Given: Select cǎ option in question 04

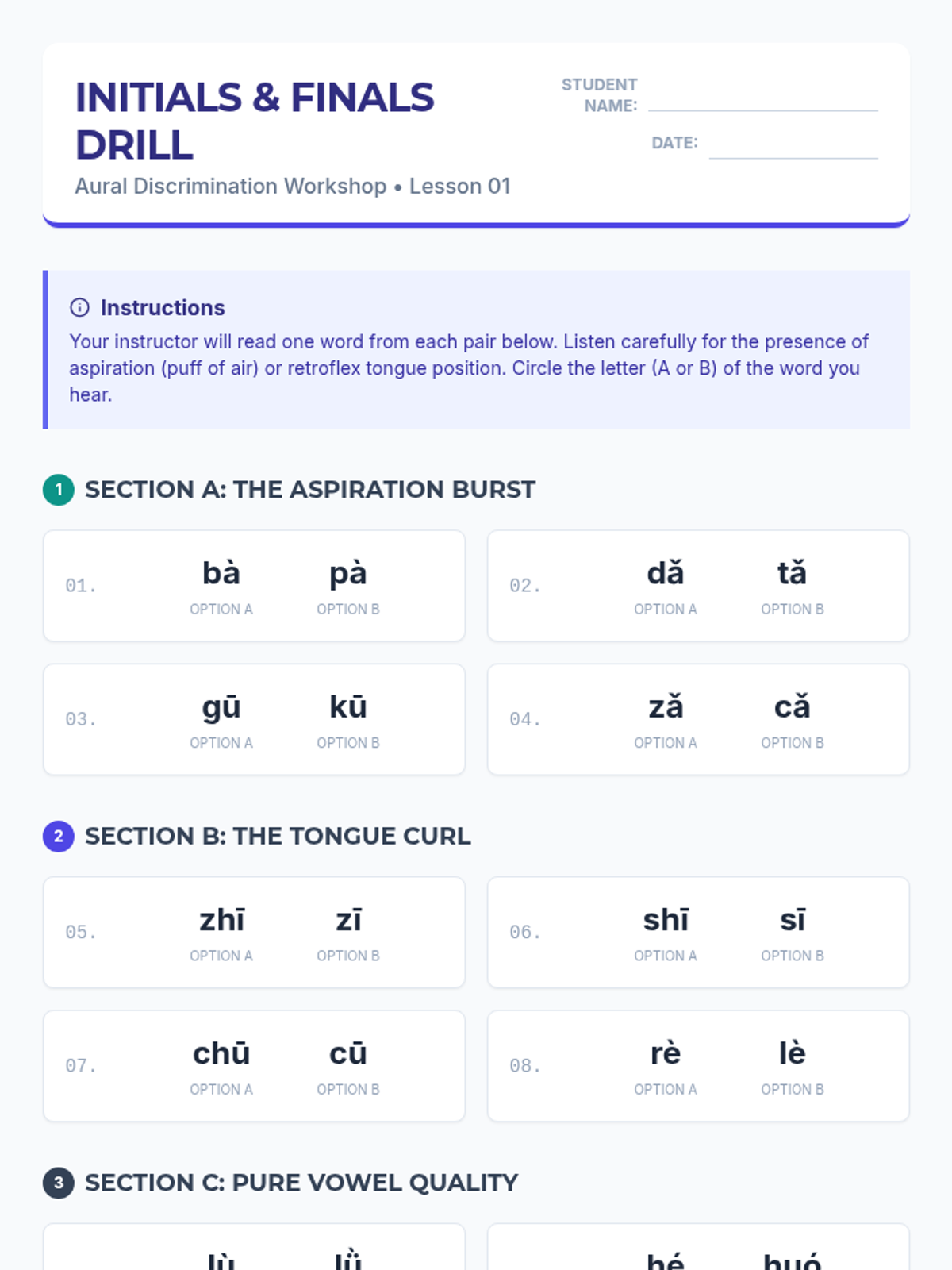Looking at the screenshot, I should pyautogui.click(x=792, y=718).
